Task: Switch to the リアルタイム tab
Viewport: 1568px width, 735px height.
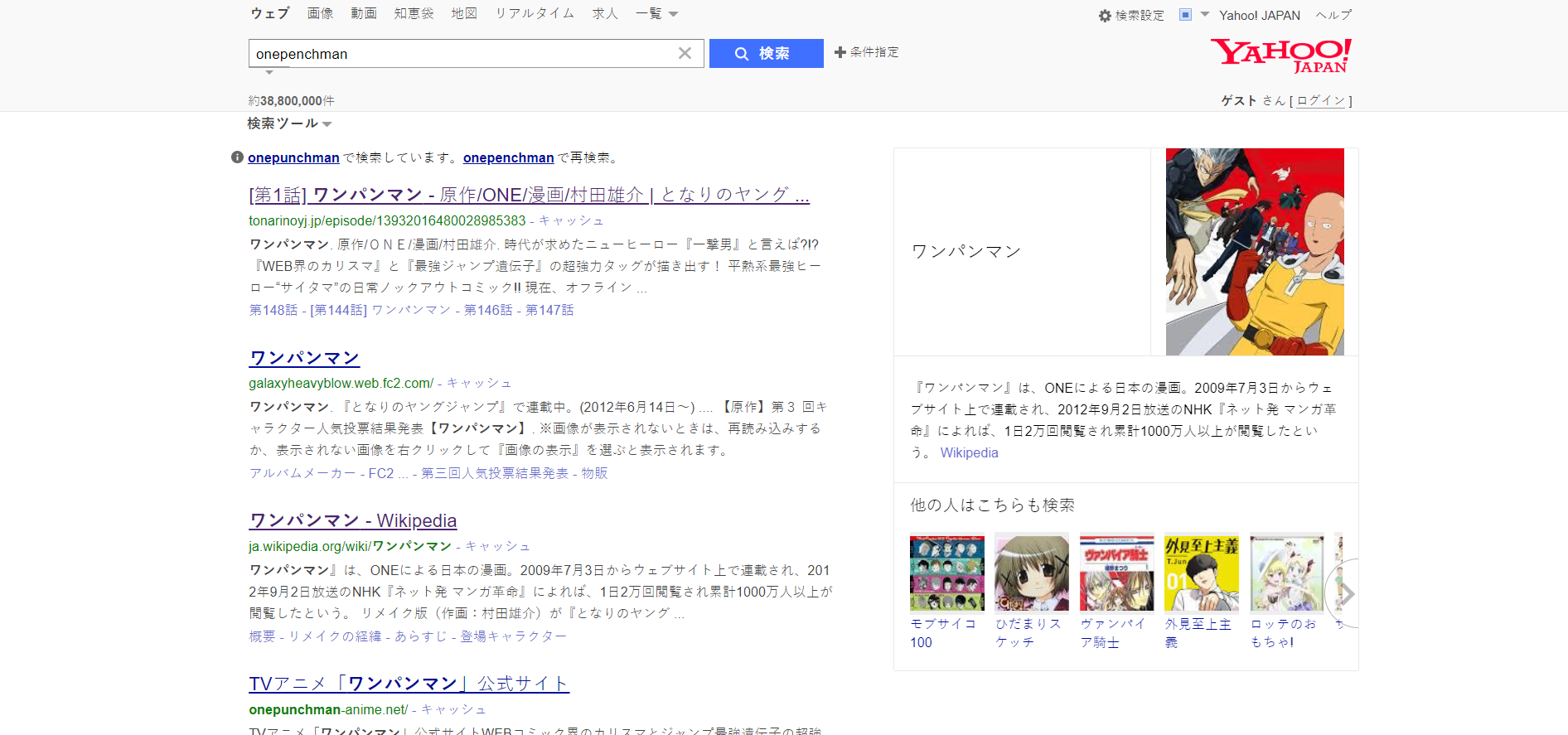Action: (535, 13)
